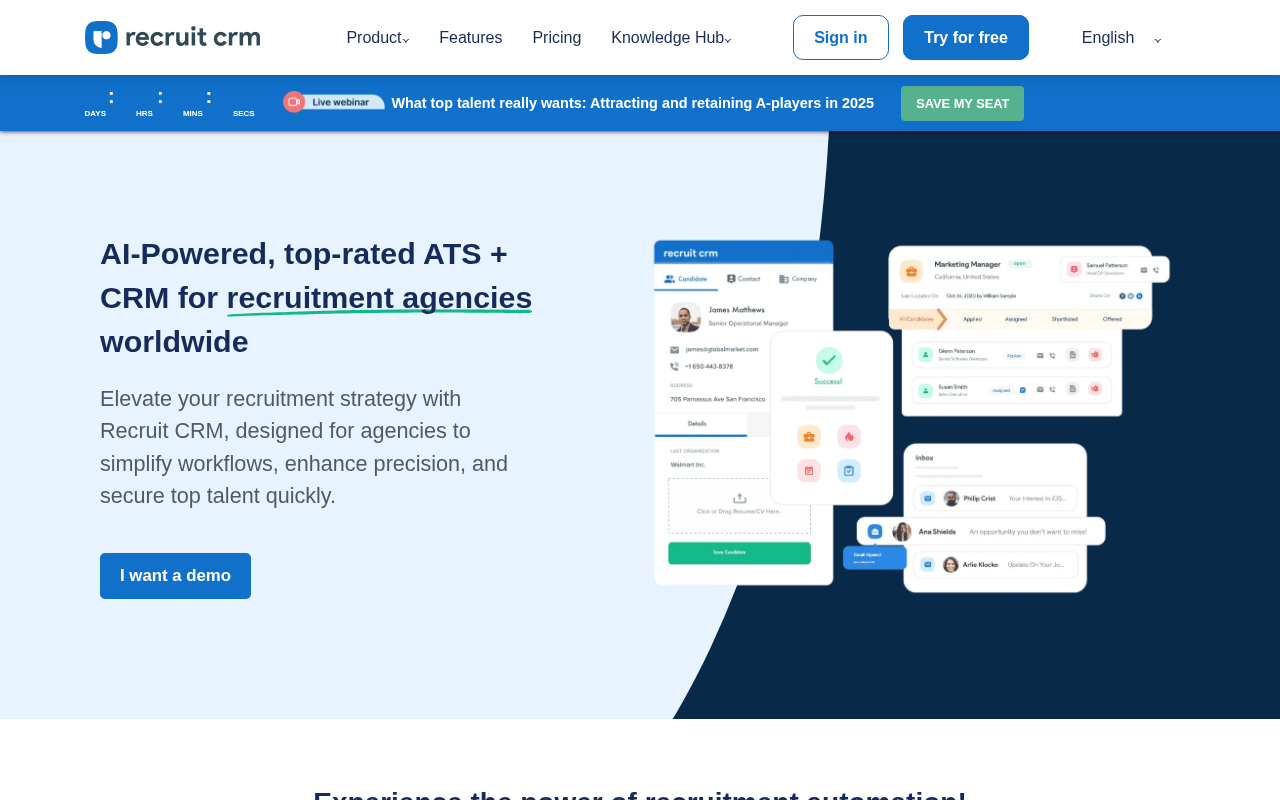Viewport: 1280px width, 800px height.
Task: Click the Recruit CRM logo
Action: pos(170,37)
